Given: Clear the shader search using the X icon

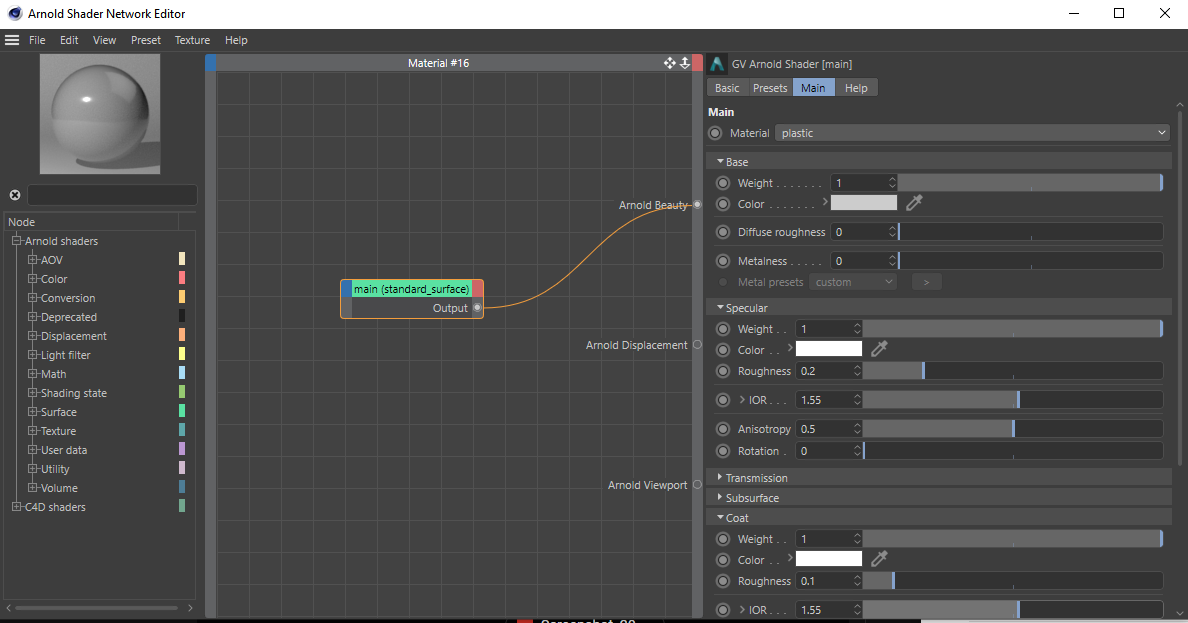Looking at the screenshot, I should click(x=14, y=195).
